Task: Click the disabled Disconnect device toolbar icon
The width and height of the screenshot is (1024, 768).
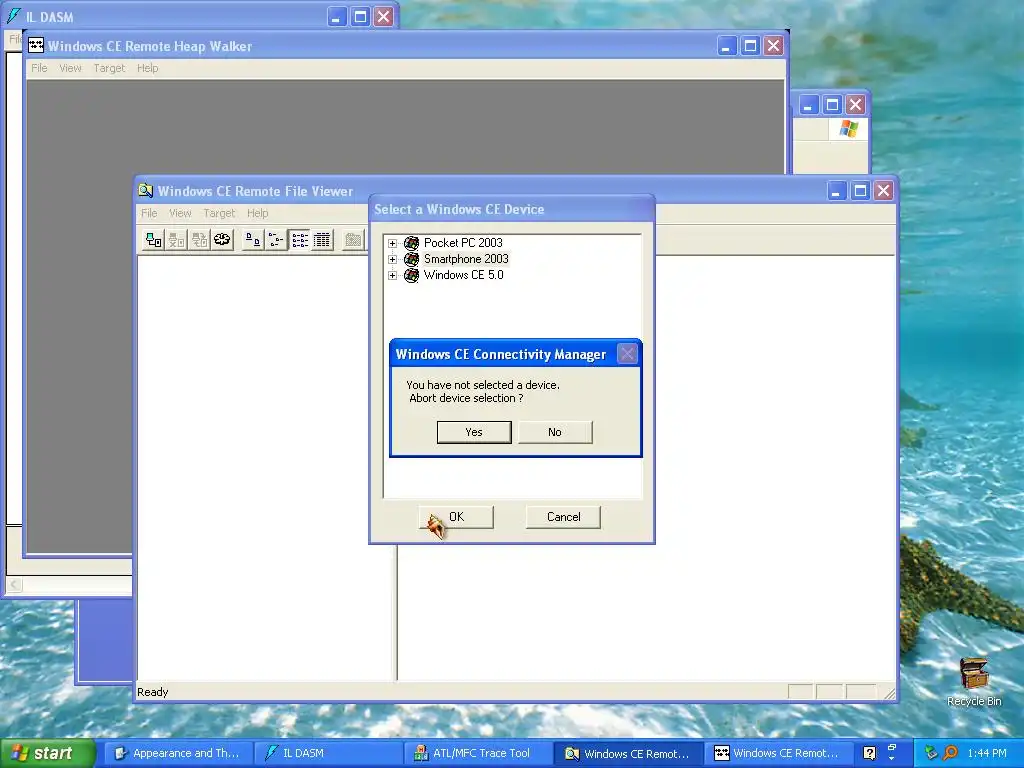Action: click(176, 240)
